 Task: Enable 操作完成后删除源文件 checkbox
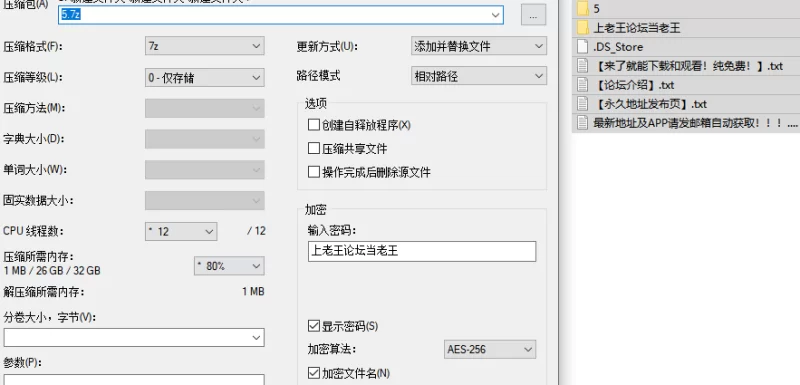coord(314,172)
